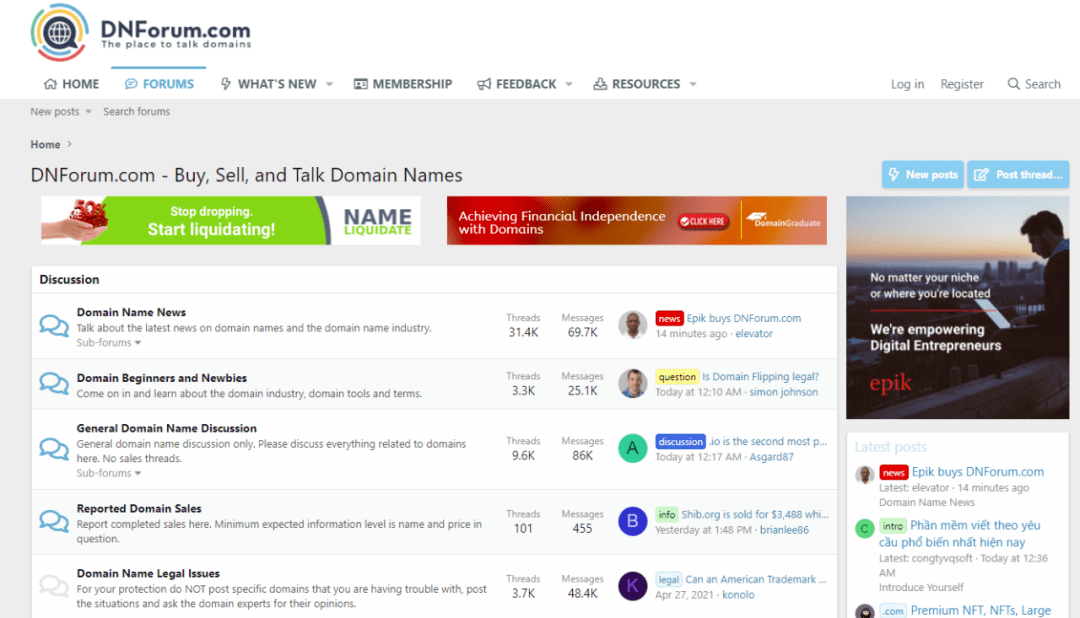
Task: Open the Name Liquidate banner ad
Action: pos(231,220)
